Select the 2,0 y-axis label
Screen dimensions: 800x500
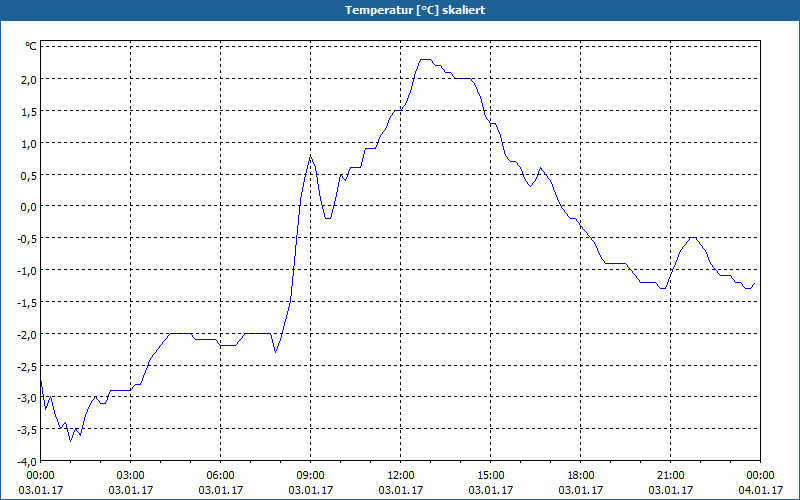(29, 79)
